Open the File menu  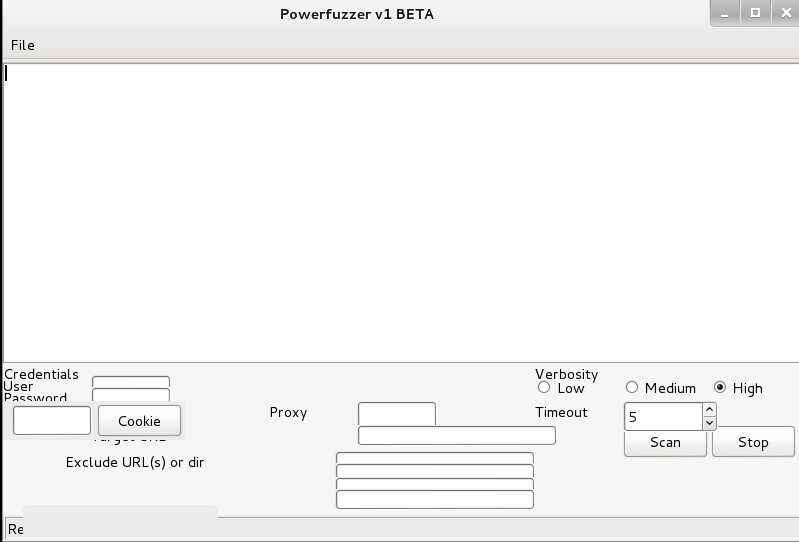point(22,45)
